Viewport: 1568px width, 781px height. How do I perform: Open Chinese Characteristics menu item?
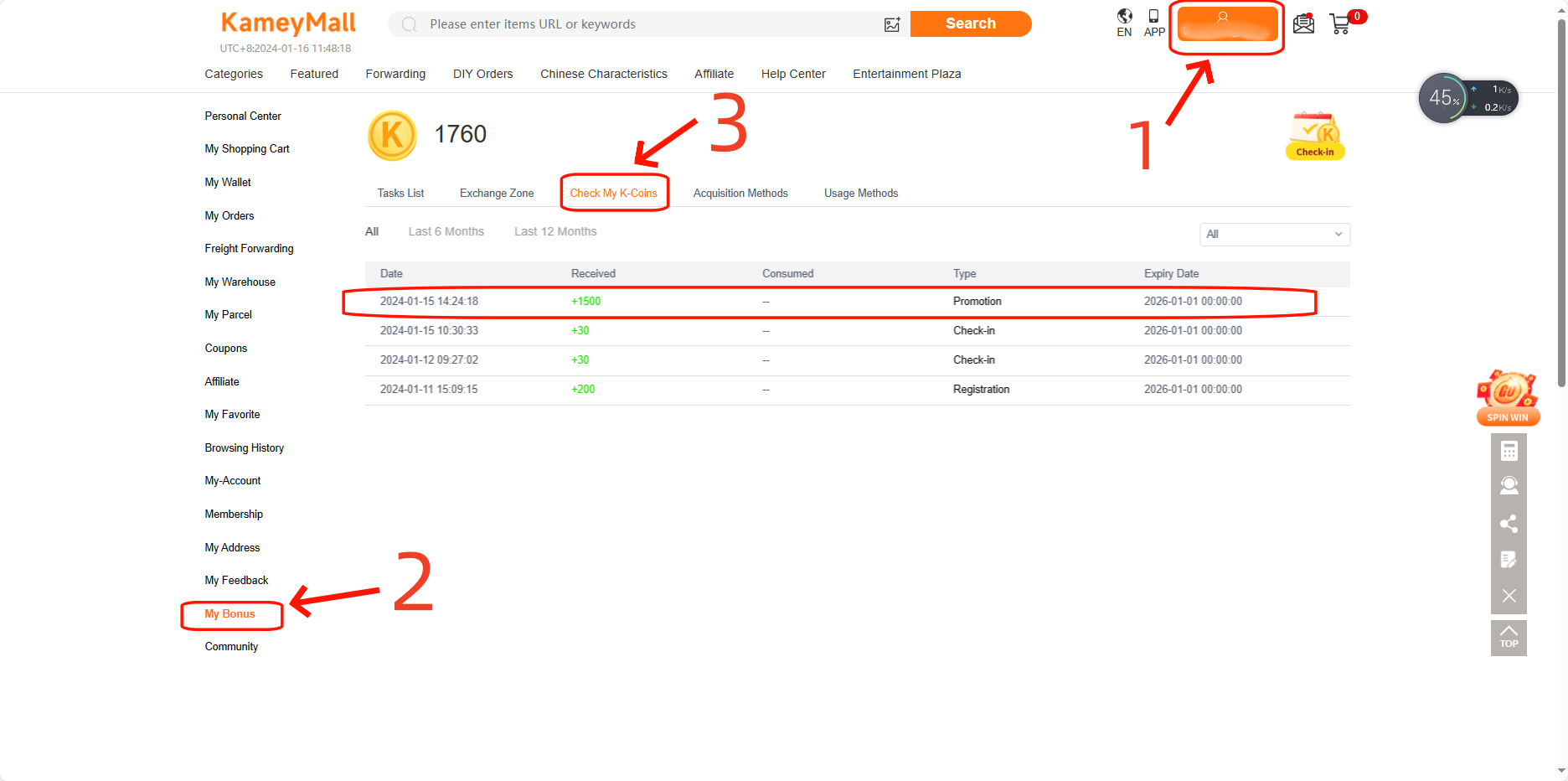(604, 74)
